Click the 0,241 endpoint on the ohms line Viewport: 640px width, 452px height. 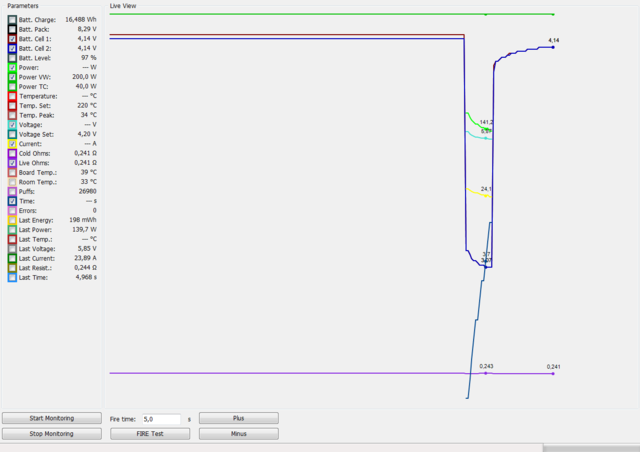point(553,373)
